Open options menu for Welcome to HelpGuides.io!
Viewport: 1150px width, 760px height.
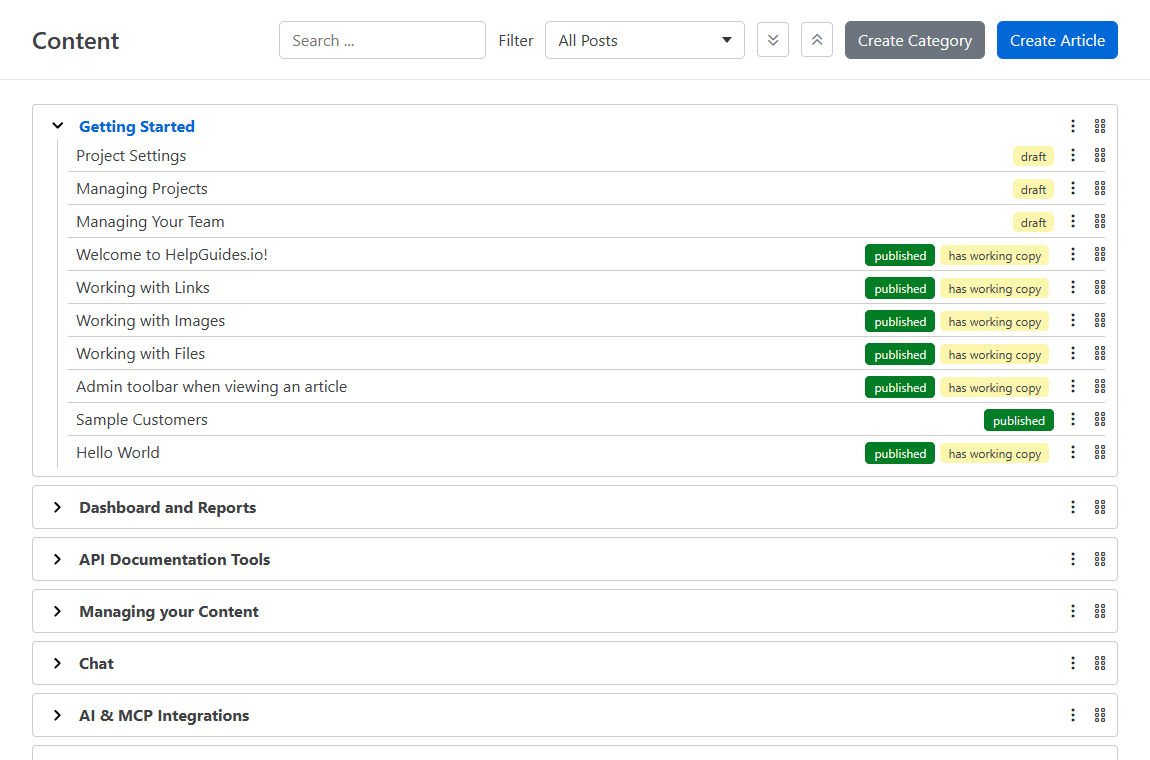[x=1073, y=255]
